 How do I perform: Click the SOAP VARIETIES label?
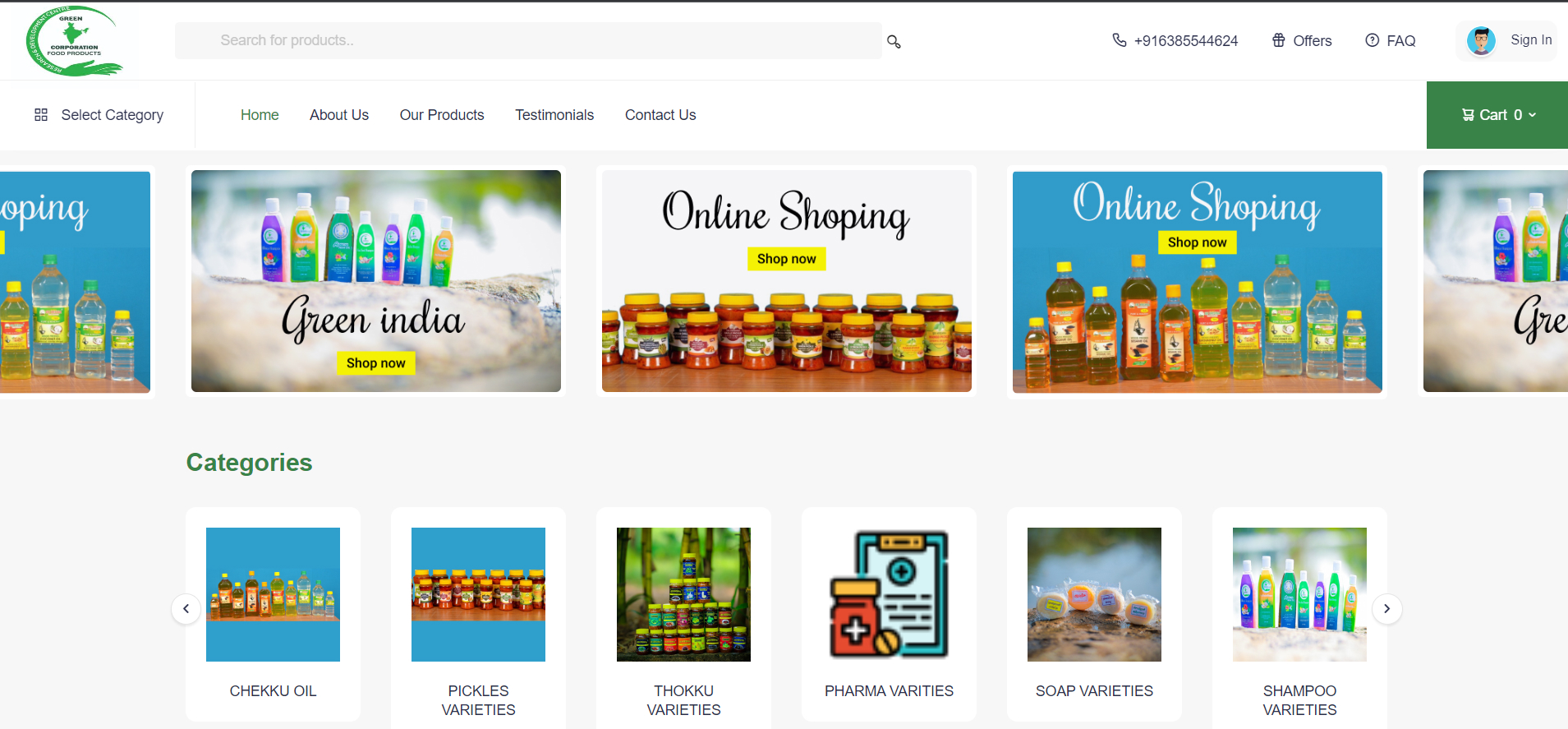[1094, 691]
